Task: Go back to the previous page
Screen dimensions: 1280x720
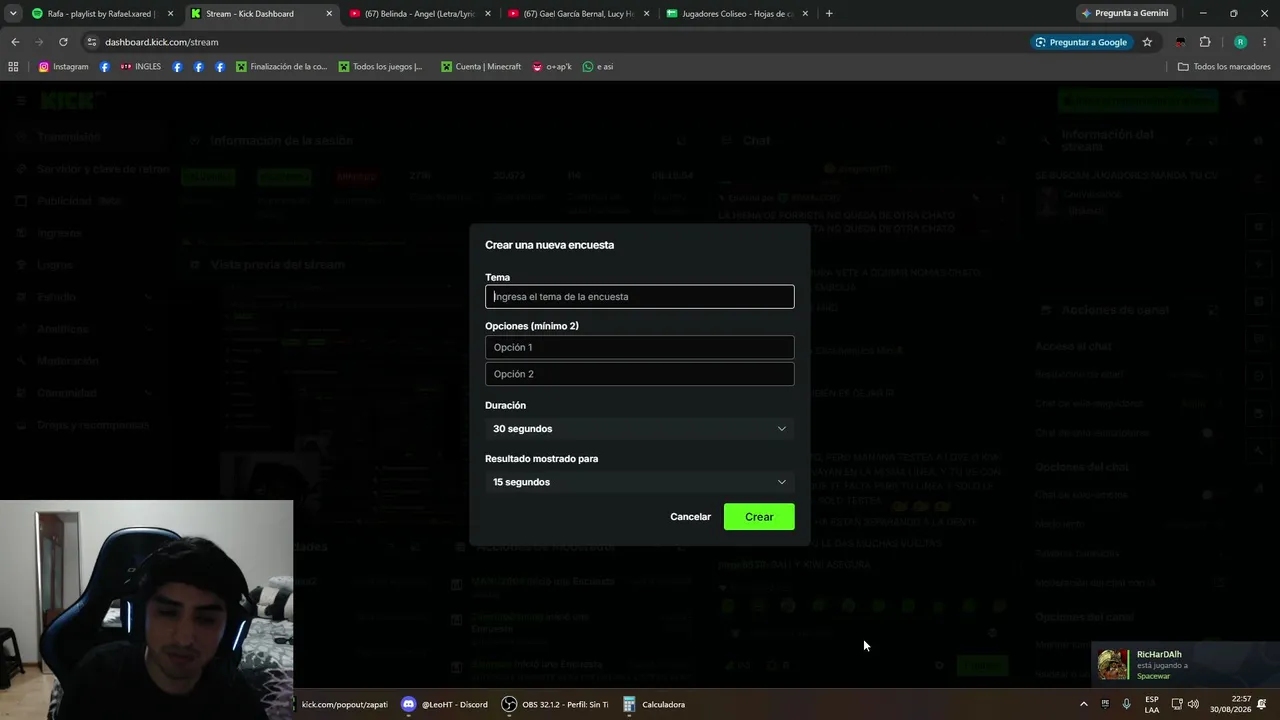Action: point(15,42)
